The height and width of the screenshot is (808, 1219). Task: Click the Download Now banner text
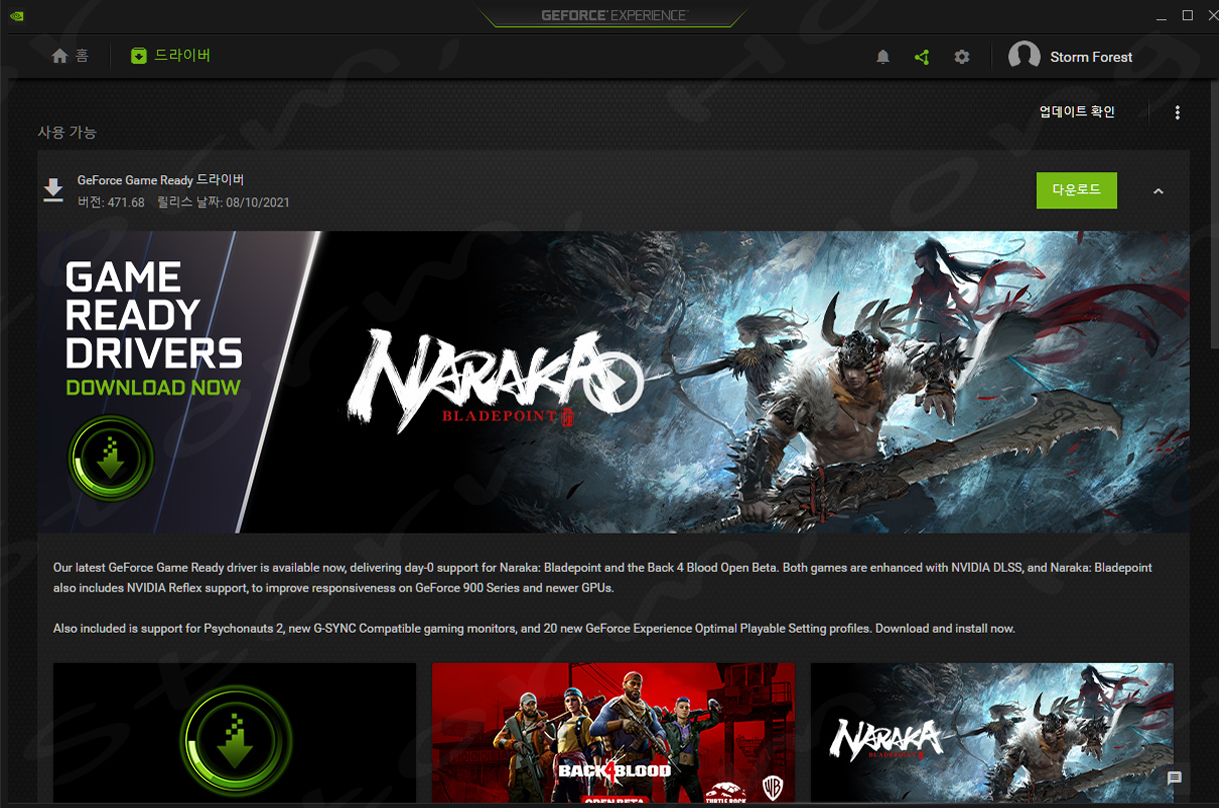tap(153, 387)
